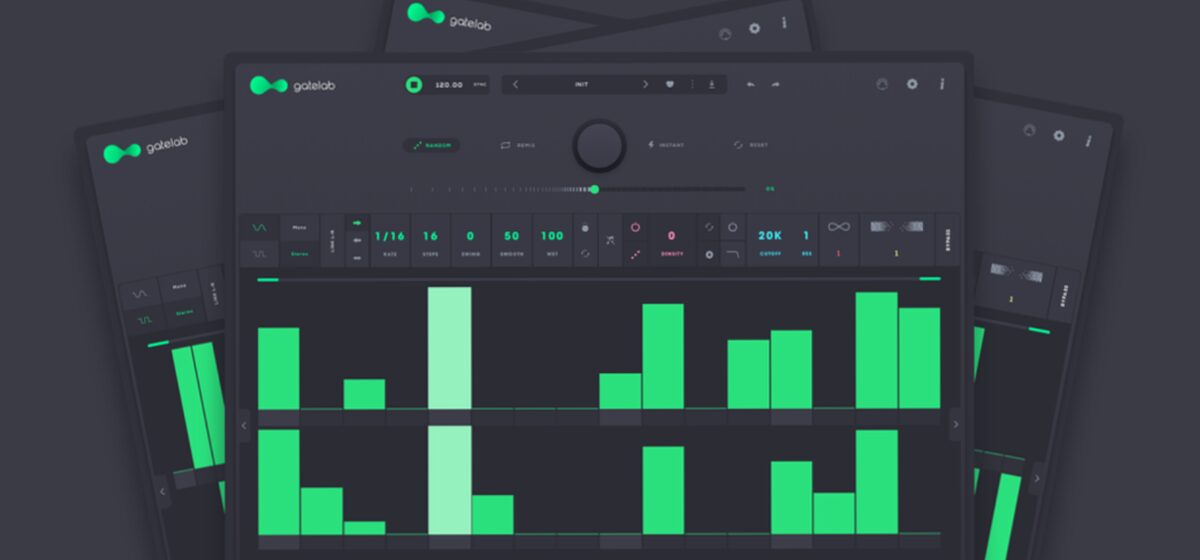The height and width of the screenshot is (560, 1200).
Task: Open the INIT preset name selector
Action: coord(580,85)
